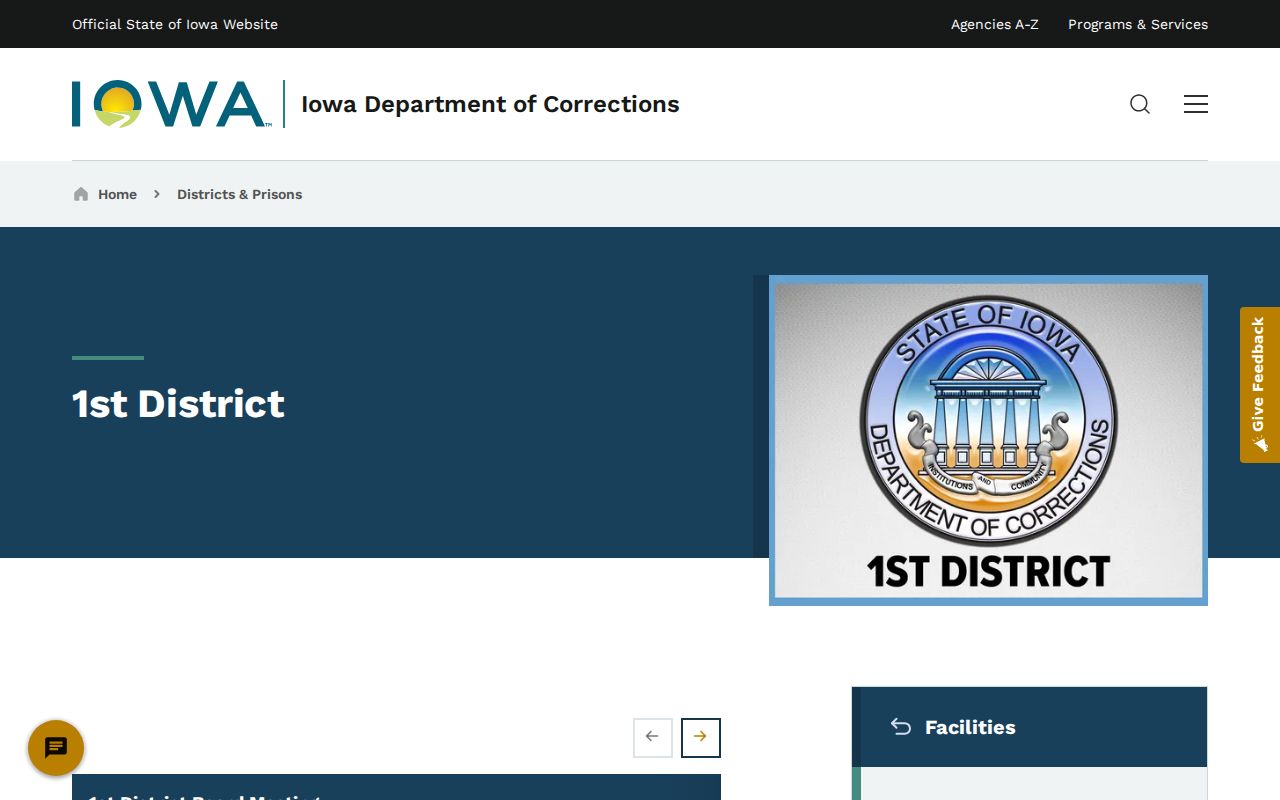The width and height of the screenshot is (1280, 800).
Task: Click the 1st District page heading
Action: [x=178, y=404]
